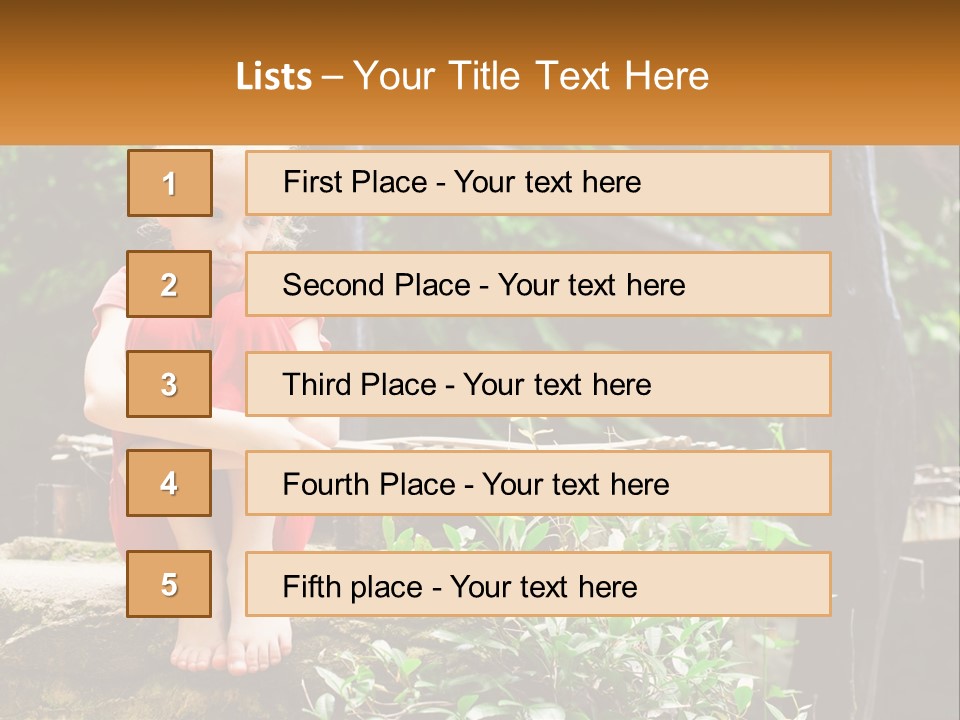The image size is (960, 720).
Task: Select the 'First Place' text box
Action: [x=538, y=183]
